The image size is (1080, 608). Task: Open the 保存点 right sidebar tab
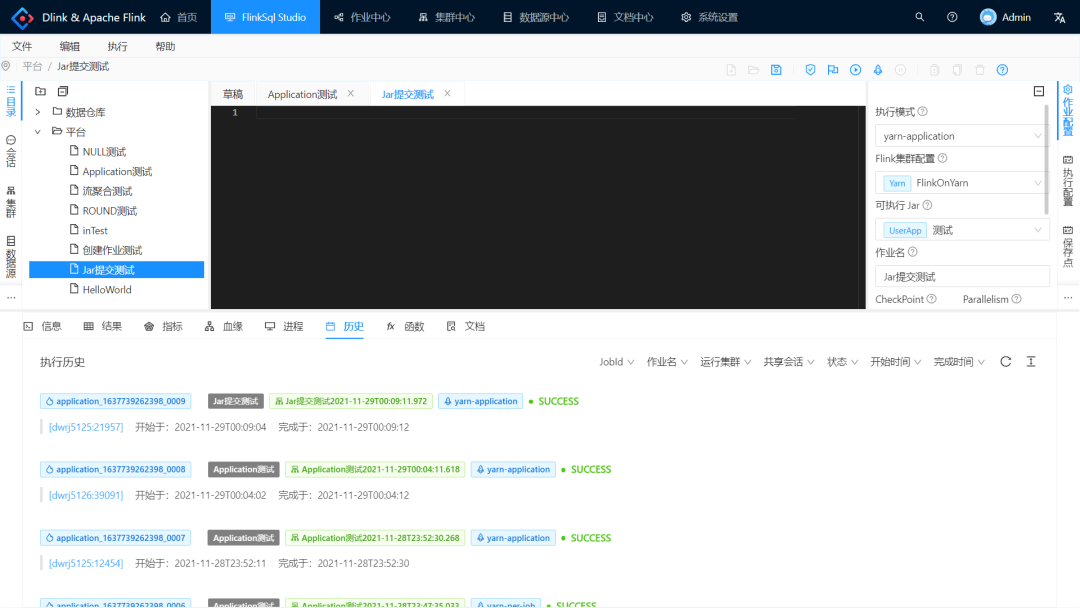coord(1068,246)
